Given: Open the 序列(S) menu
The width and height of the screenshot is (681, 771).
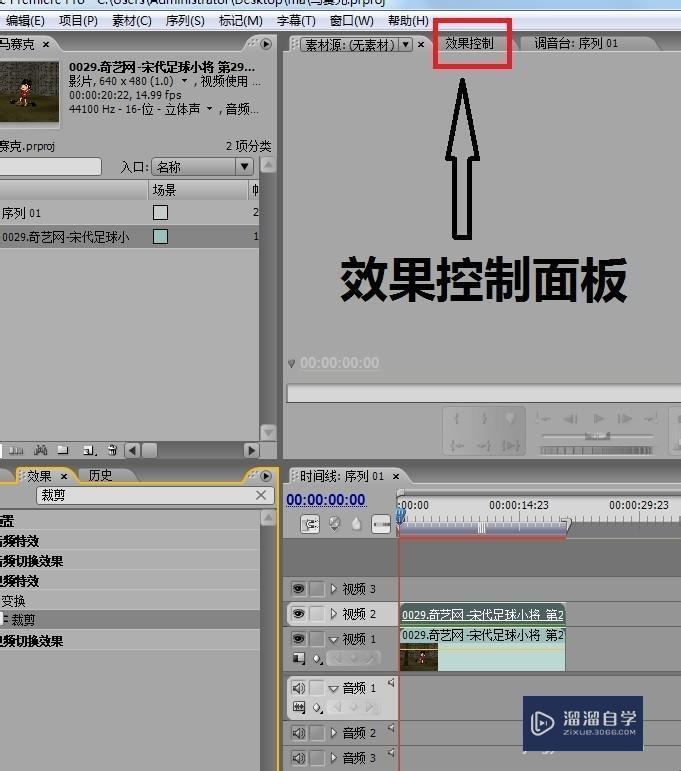Looking at the screenshot, I should pyautogui.click(x=185, y=21).
